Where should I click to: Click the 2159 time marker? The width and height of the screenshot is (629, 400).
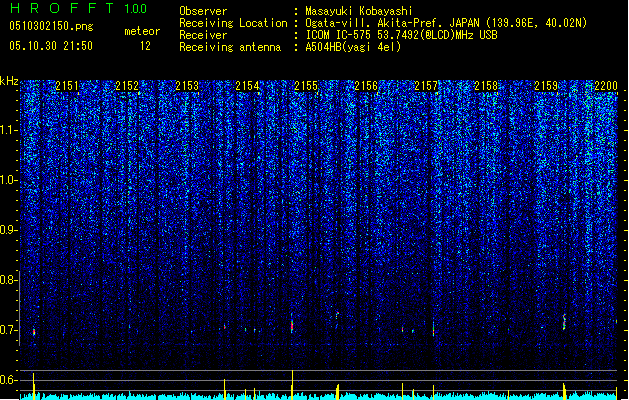546,86
